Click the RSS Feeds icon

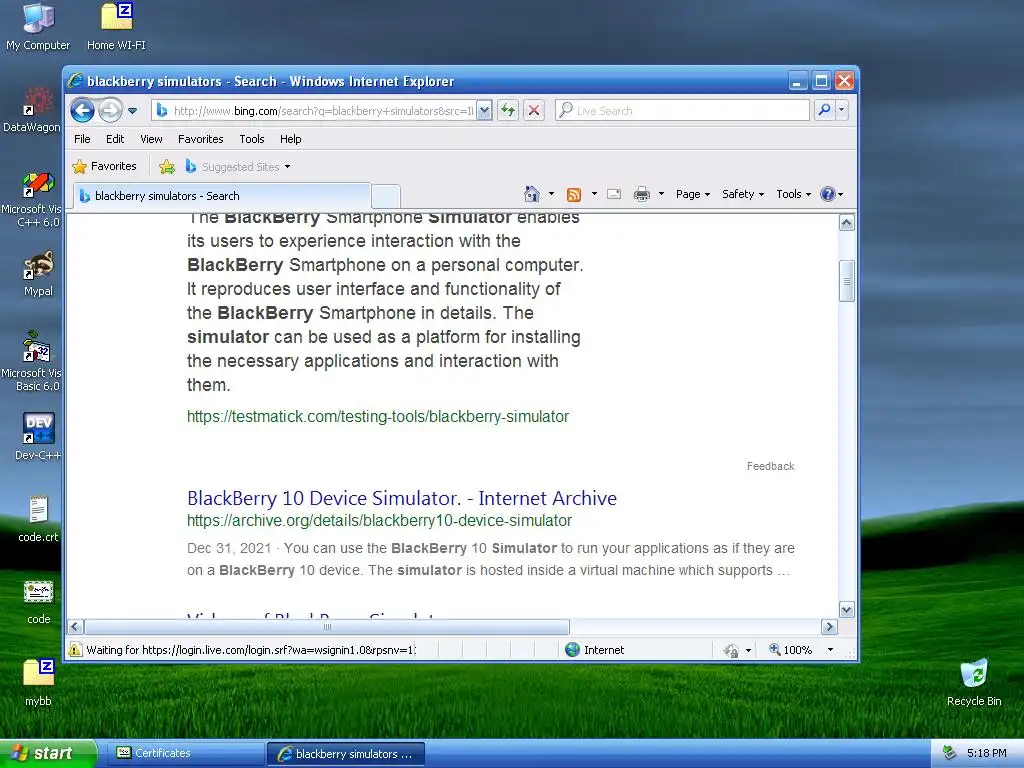(x=574, y=194)
